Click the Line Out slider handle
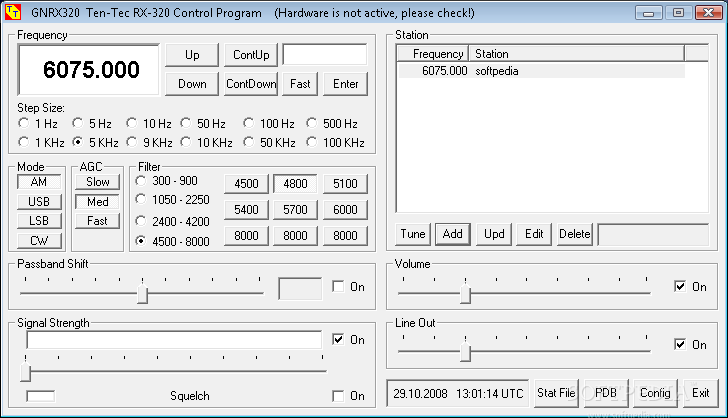The width and height of the screenshot is (728, 418). pos(465,352)
